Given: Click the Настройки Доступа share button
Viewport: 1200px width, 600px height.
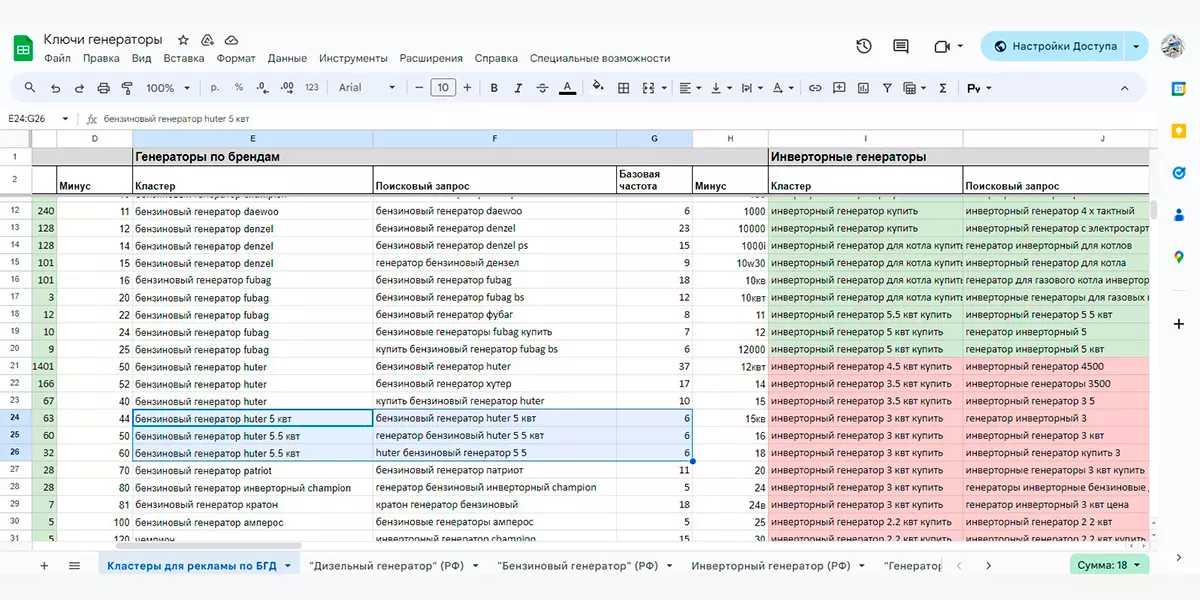Looking at the screenshot, I should (x=1053, y=46).
